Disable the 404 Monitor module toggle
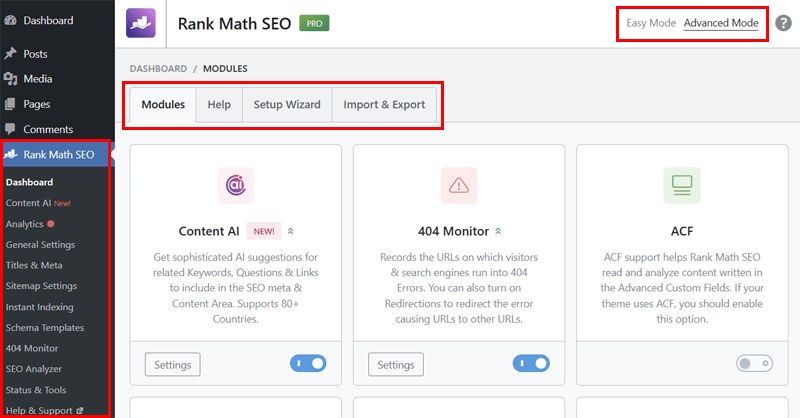The height and width of the screenshot is (418, 800). 531,363
